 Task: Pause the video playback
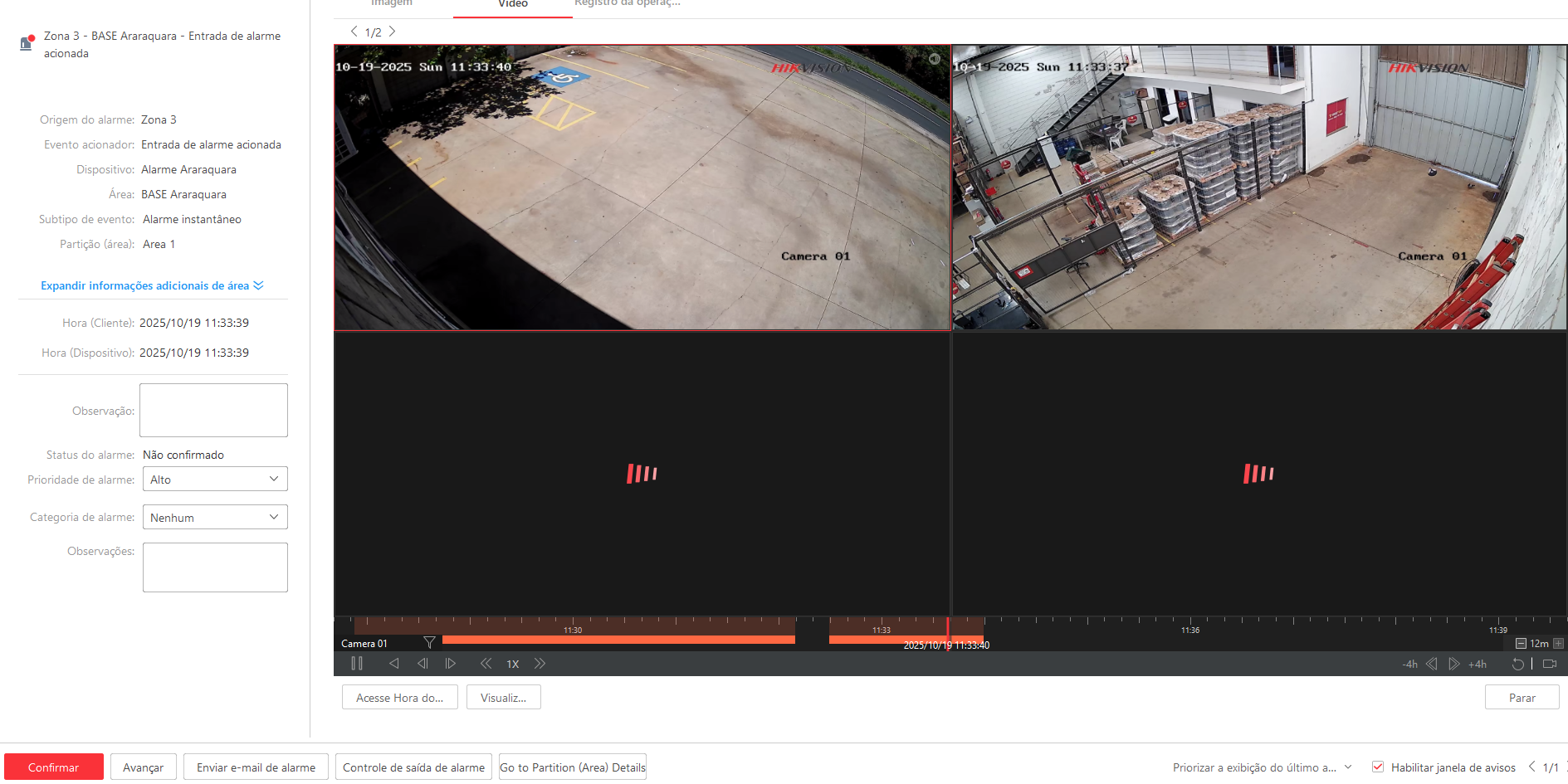click(x=357, y=664)
